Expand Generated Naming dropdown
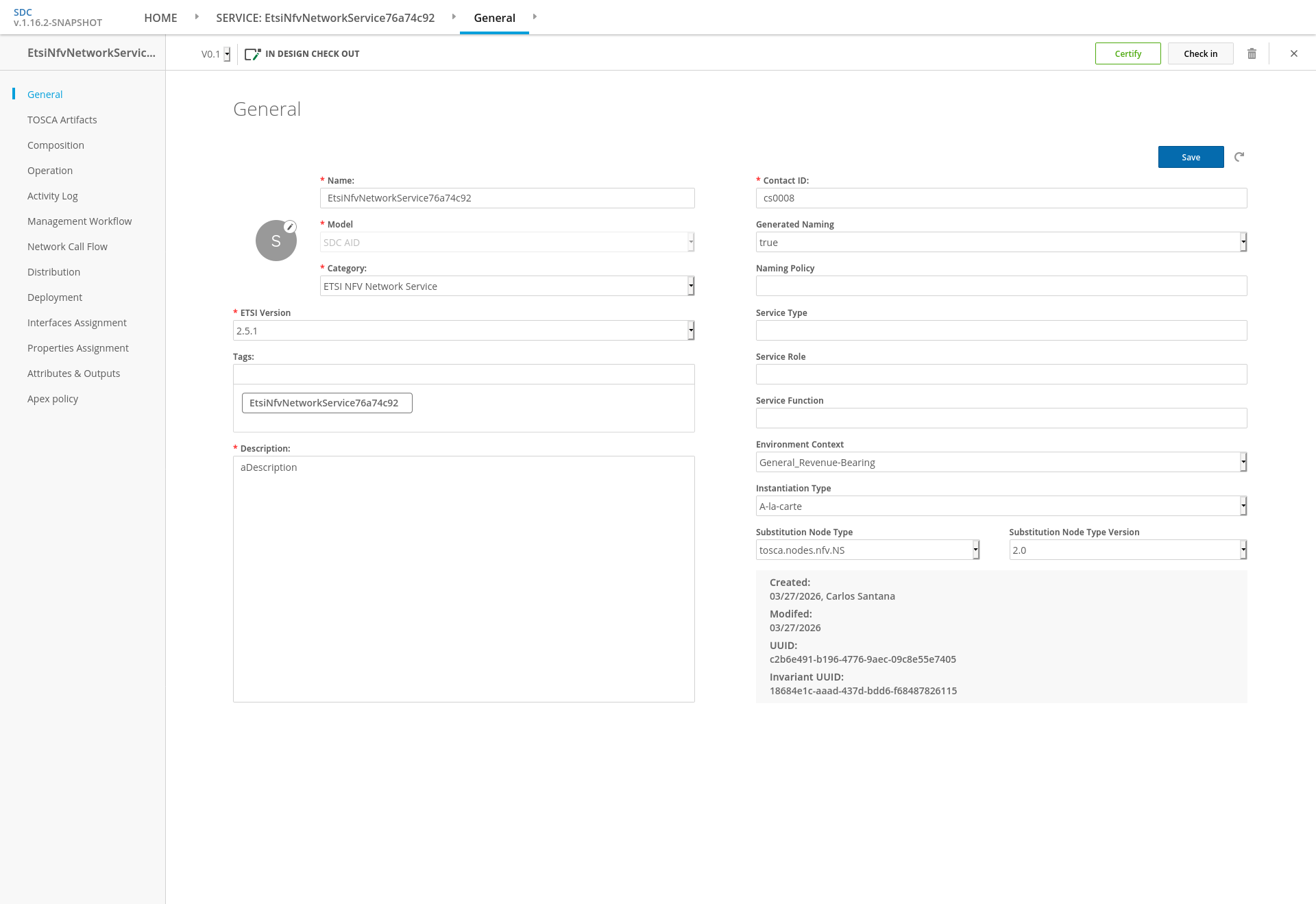The height and width of the screenshot is (904, 1316). (x=1243, y=242)
